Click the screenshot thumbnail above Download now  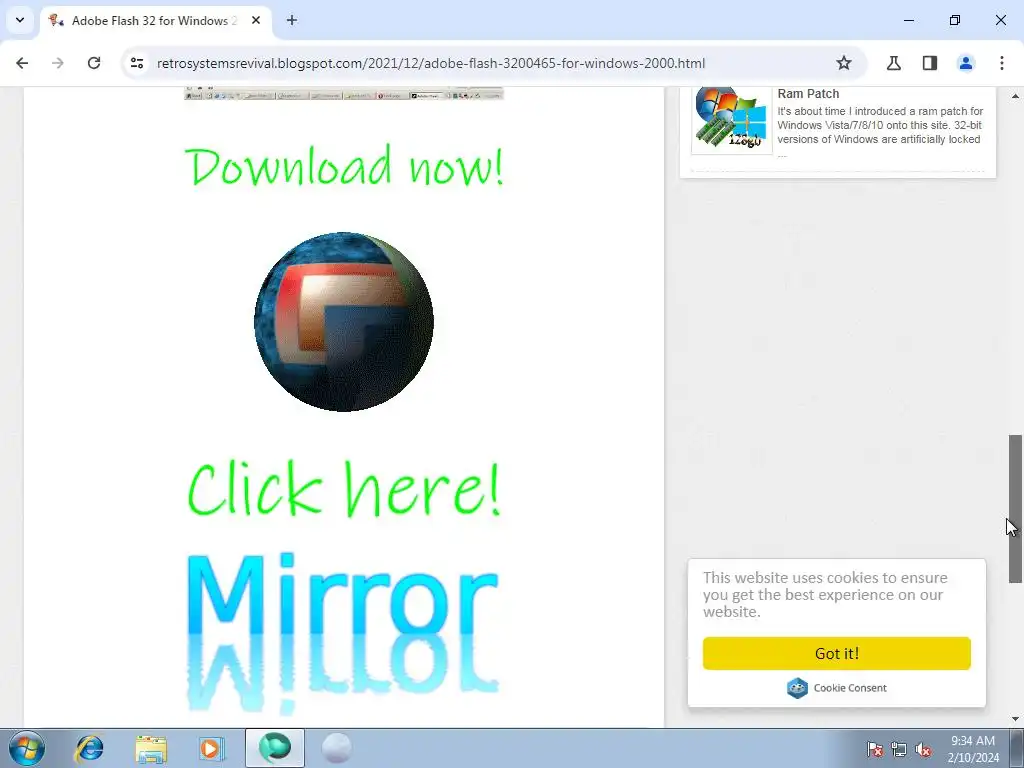point(344,93)
